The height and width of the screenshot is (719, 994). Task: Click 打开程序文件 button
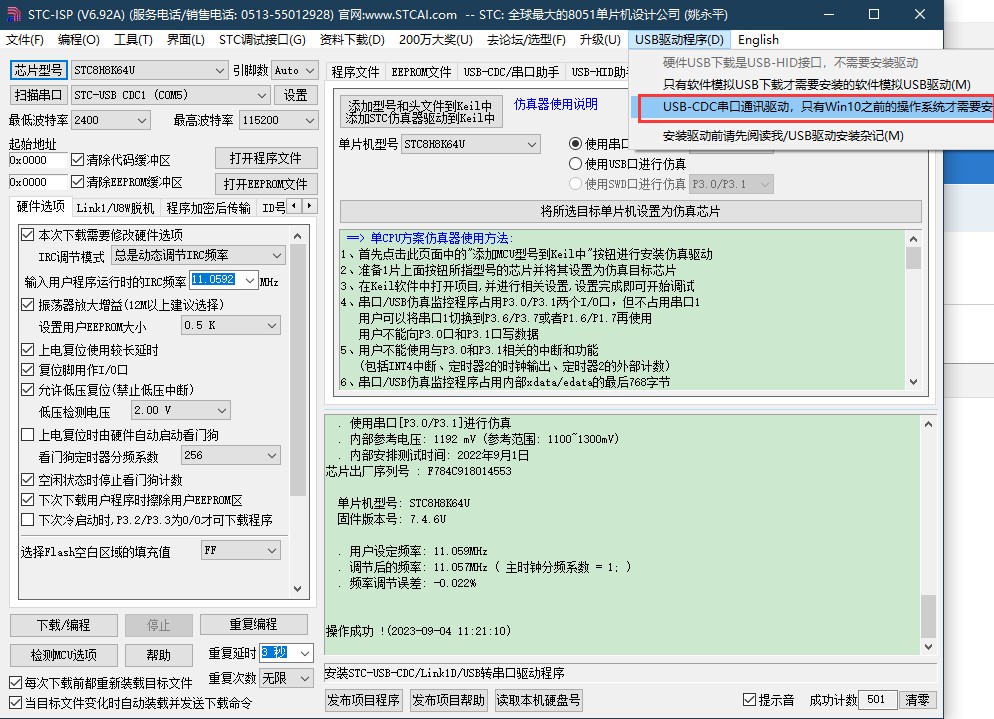click(266, 158)
